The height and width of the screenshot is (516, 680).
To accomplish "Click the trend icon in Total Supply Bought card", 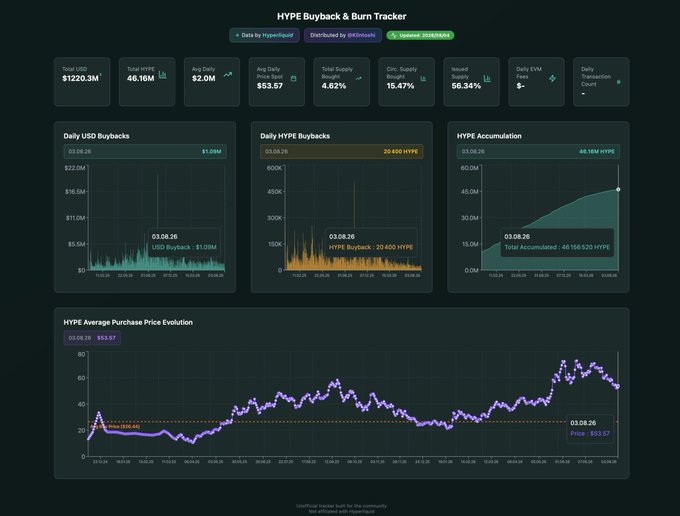I will pos(359,78).
